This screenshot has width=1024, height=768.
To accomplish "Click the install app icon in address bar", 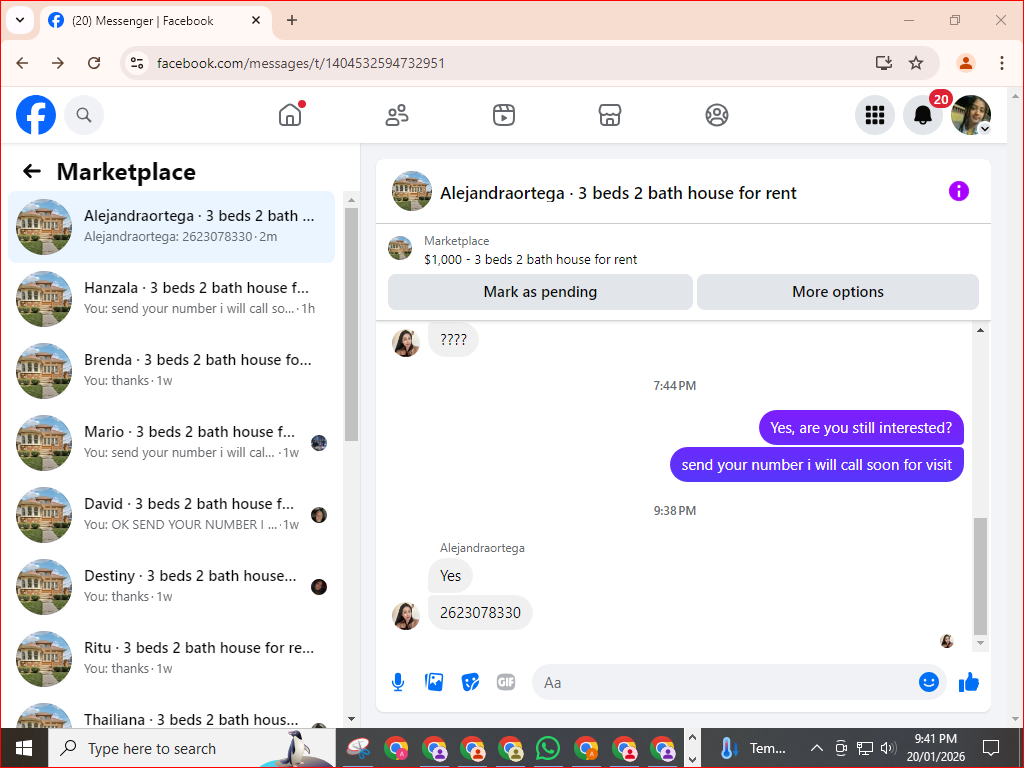I will (884, 63).
